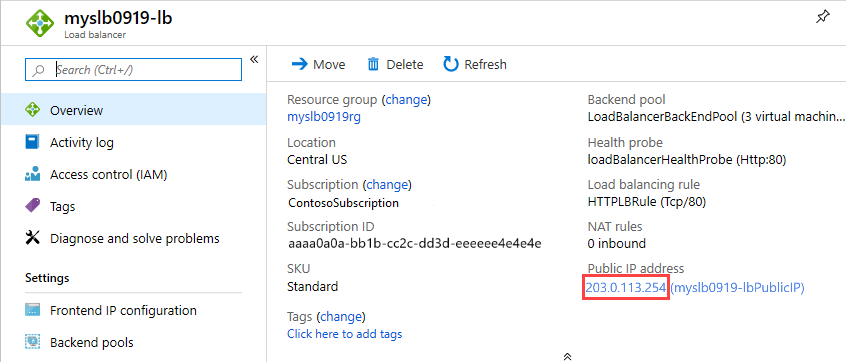Focus the Search (Ctrl+/) box
The image size is (846, 362).
(x=133, y=70)
